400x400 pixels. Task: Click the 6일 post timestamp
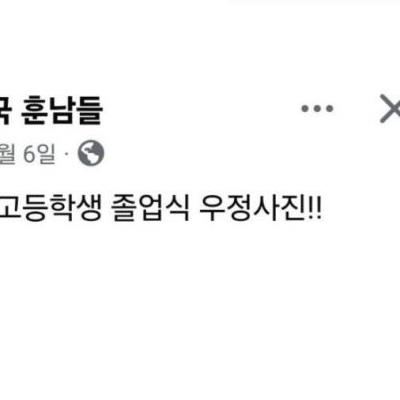point(39,154)
